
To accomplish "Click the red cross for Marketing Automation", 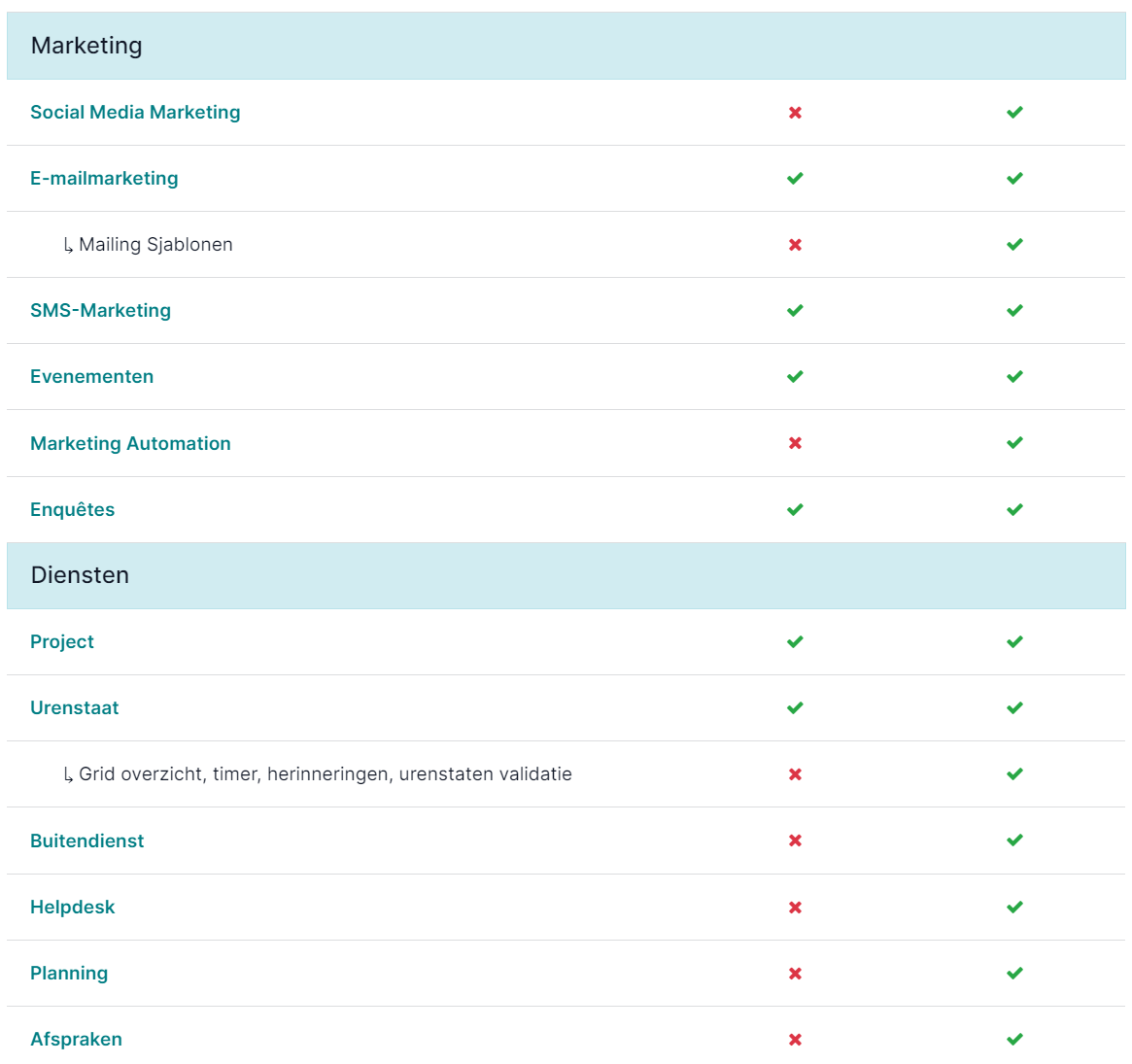I will tap(795, 443).
